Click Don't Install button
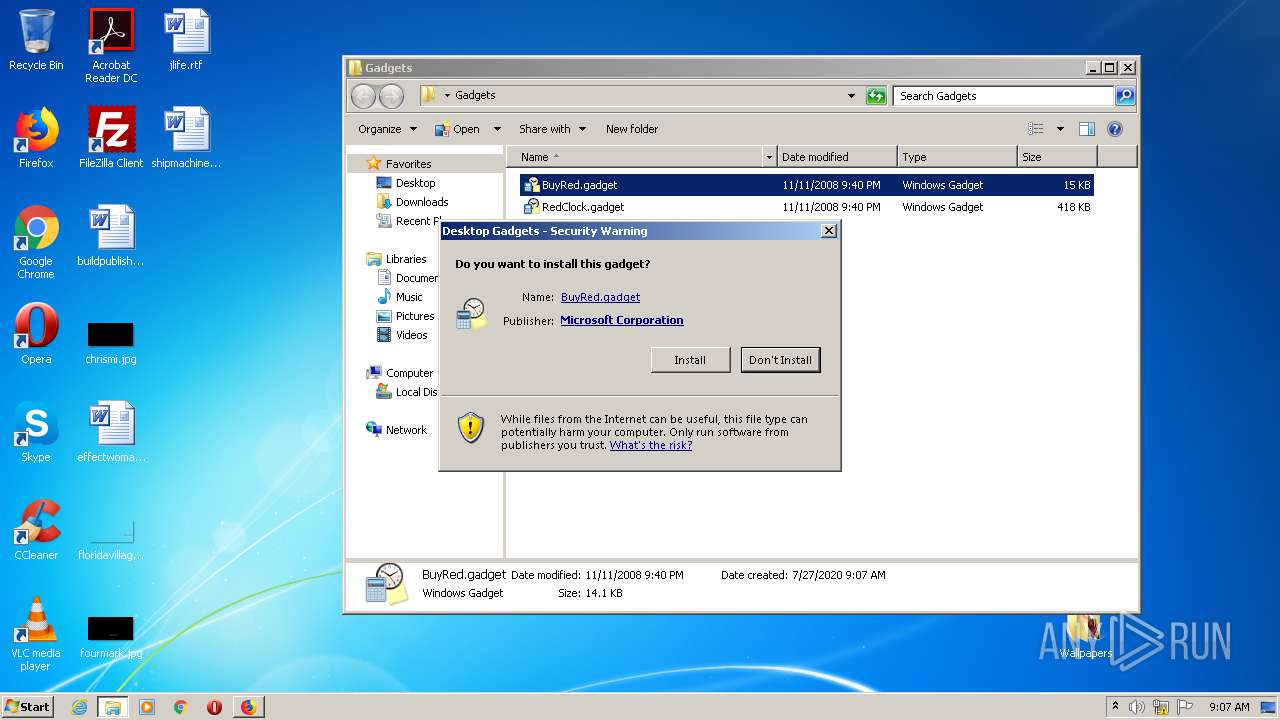 pos(781,360)
